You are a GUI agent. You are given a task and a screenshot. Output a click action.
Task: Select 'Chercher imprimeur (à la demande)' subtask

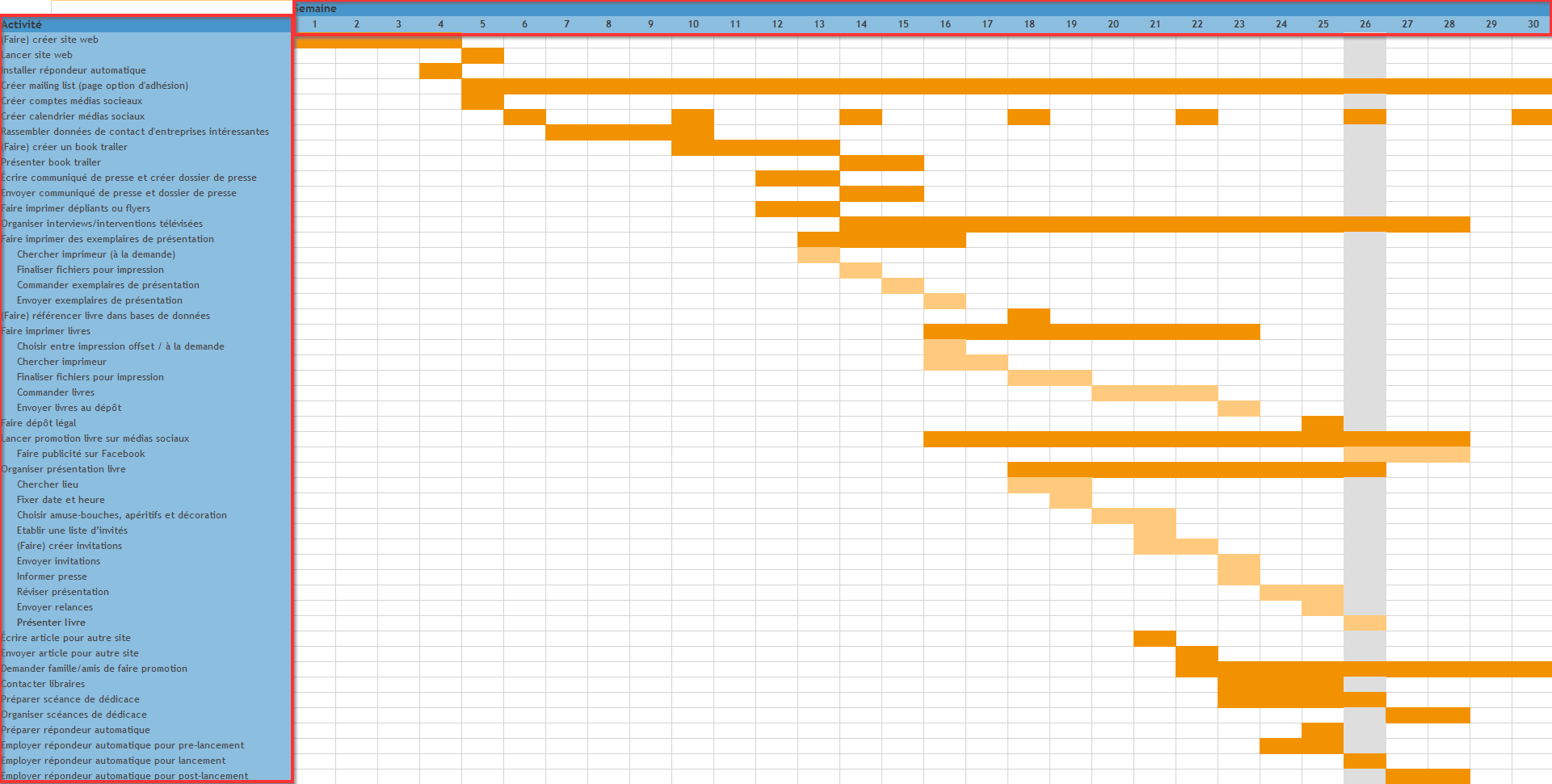point(146,254)
